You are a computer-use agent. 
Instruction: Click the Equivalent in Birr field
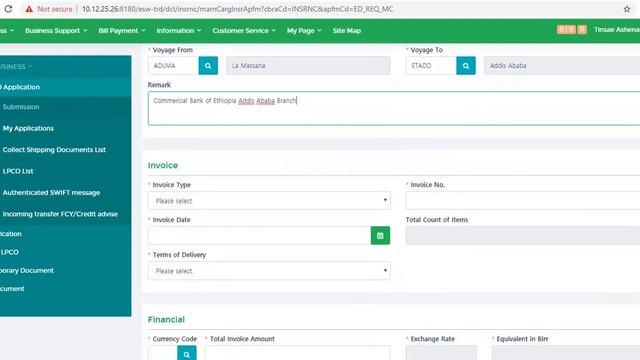coord(566,353)
